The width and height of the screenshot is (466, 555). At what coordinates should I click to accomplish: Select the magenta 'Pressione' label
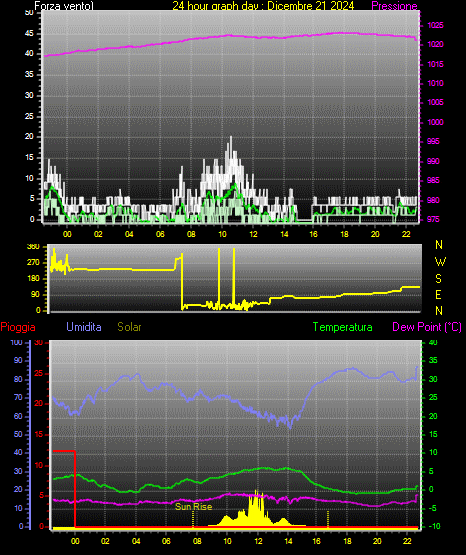click(x=394, y=6)
